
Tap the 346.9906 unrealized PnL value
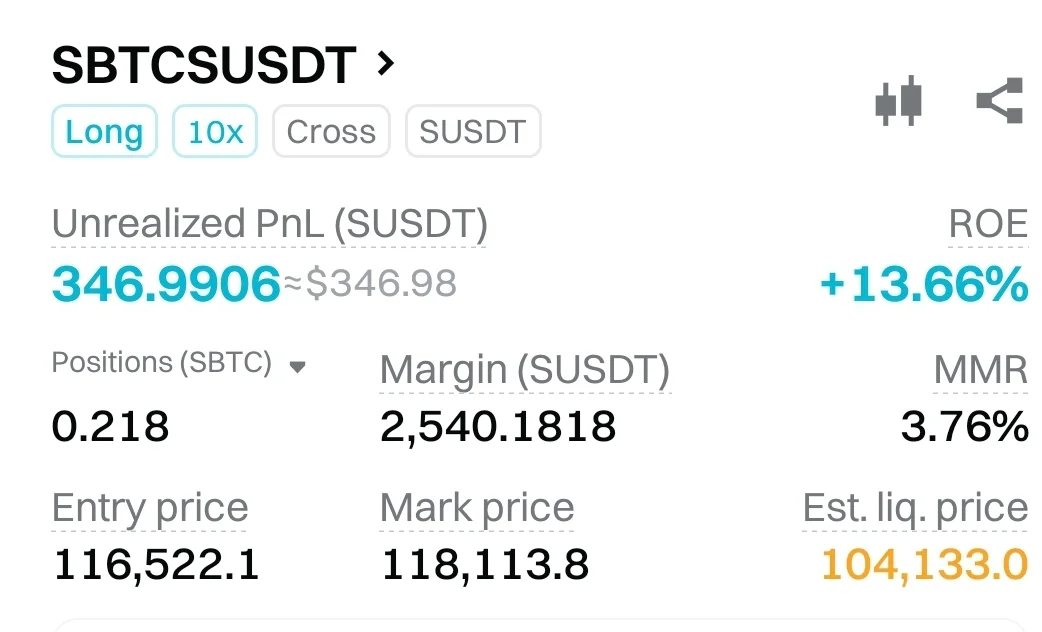(x=166, y=284)
